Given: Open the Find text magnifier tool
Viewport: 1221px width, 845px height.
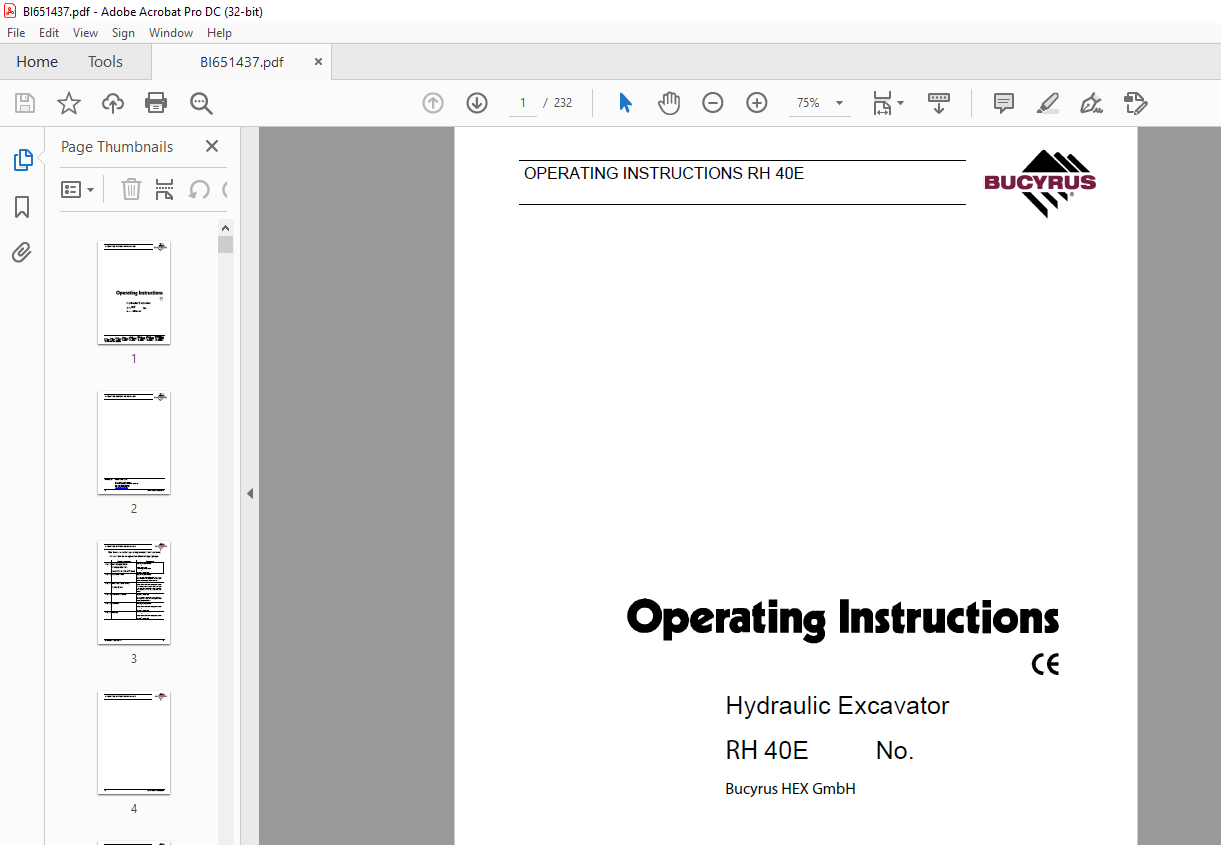Looking at the screenshot, I should pos(201,103).
